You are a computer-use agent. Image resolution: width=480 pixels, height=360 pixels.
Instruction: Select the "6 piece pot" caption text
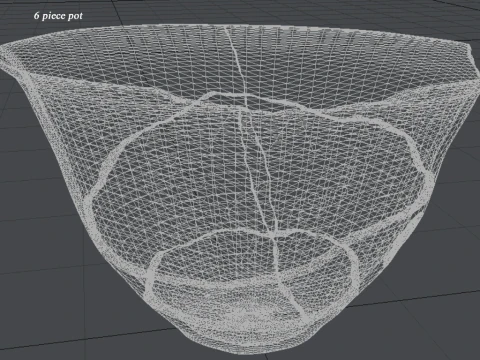click(58, 16)
